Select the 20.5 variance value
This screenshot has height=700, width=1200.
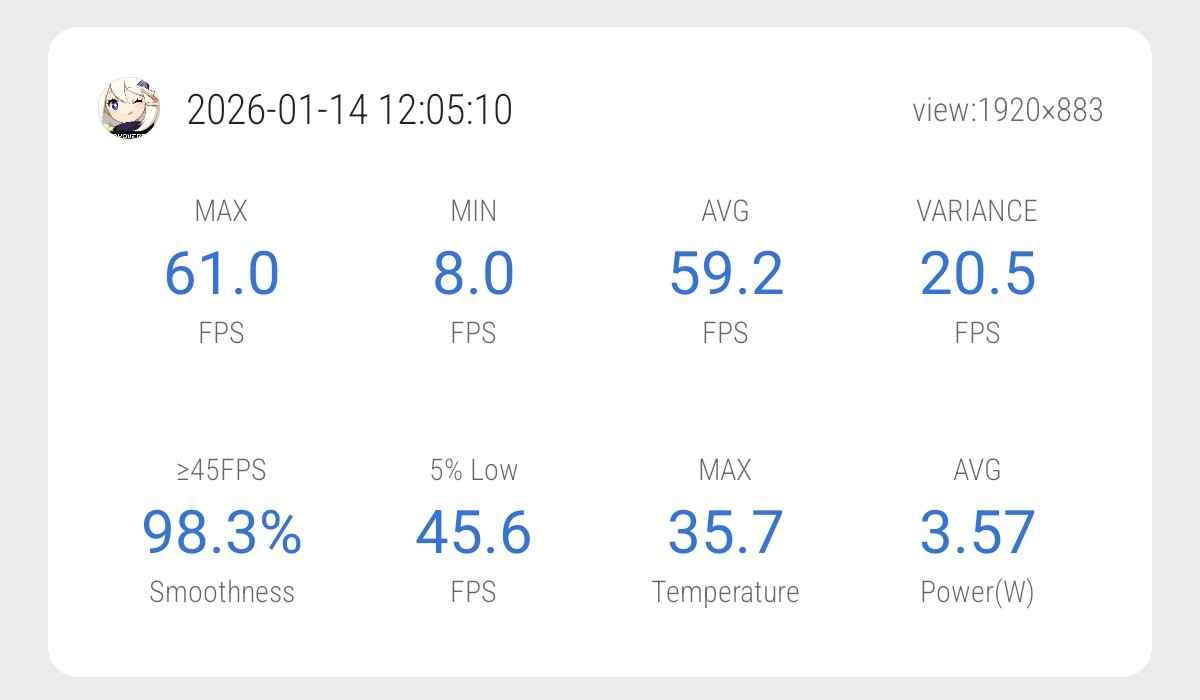click(x=977, y=273)
